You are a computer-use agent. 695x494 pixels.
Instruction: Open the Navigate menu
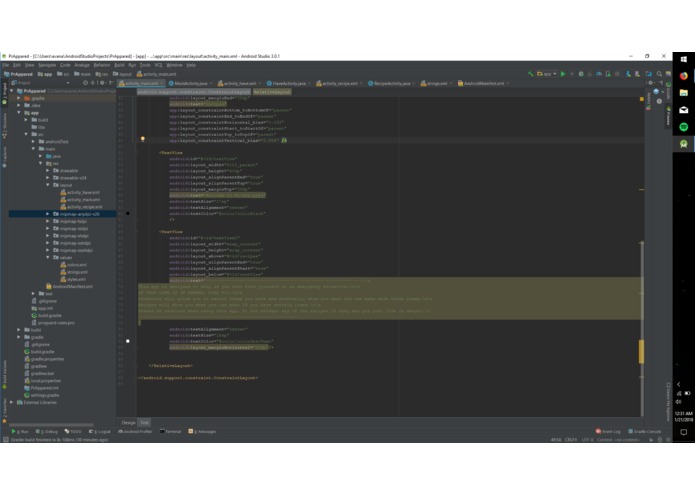click(x=47, y=65)
